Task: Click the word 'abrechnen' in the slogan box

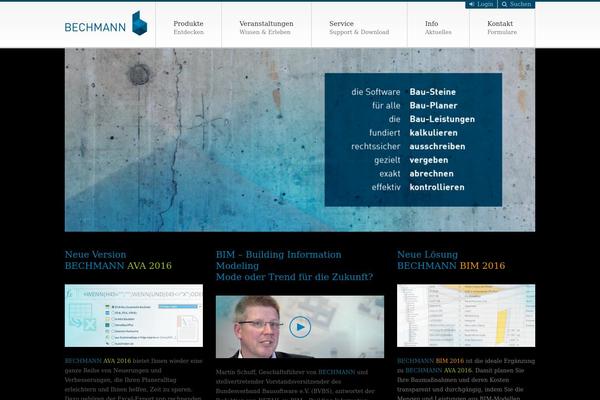Action: tap(432, 173)
